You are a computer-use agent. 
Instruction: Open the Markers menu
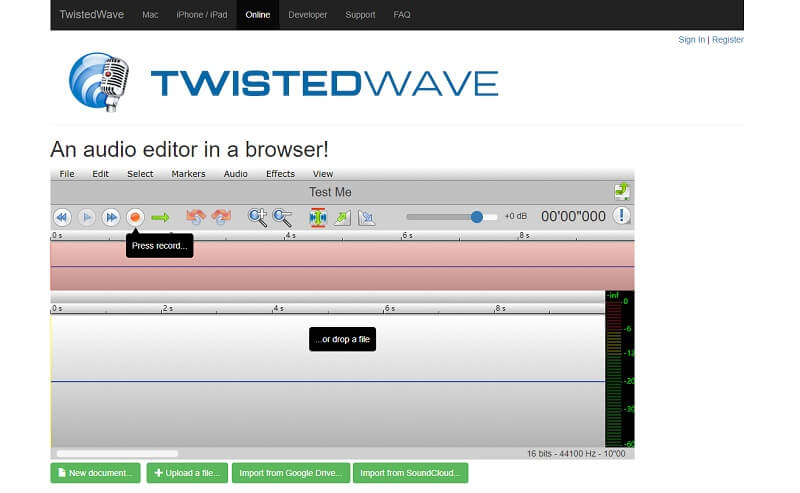pyautogui.click(x=188, y=174)
